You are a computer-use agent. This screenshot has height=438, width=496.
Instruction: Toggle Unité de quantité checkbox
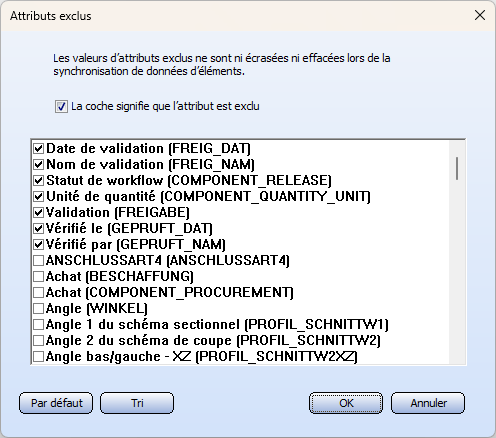pyautogui.click(x=38, y=196)
